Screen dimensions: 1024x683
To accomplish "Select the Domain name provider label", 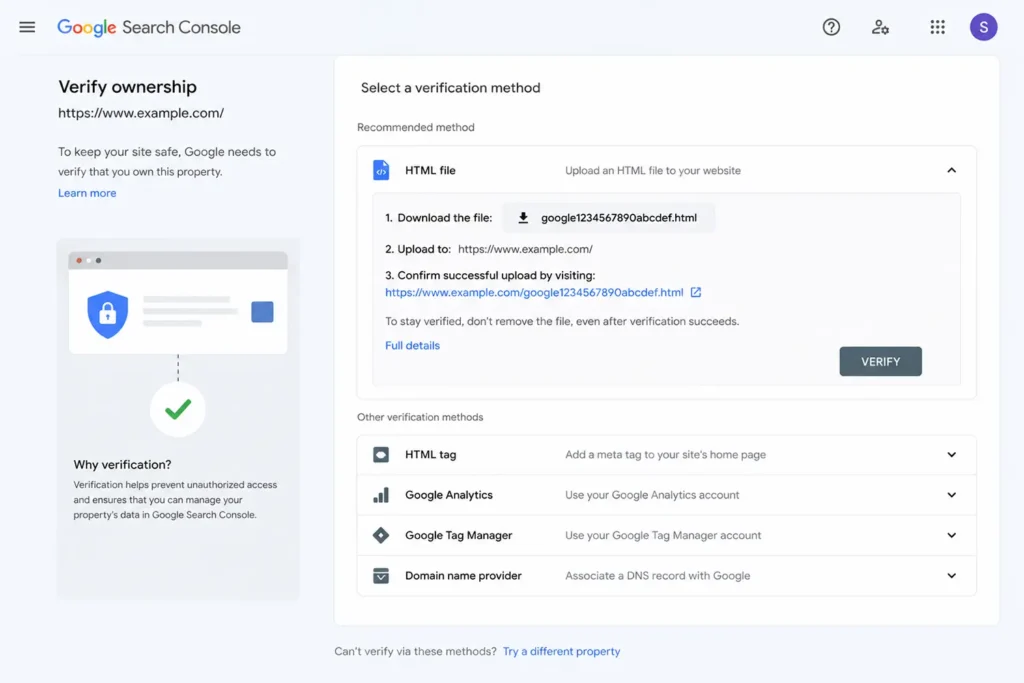I will pos(463,576).
